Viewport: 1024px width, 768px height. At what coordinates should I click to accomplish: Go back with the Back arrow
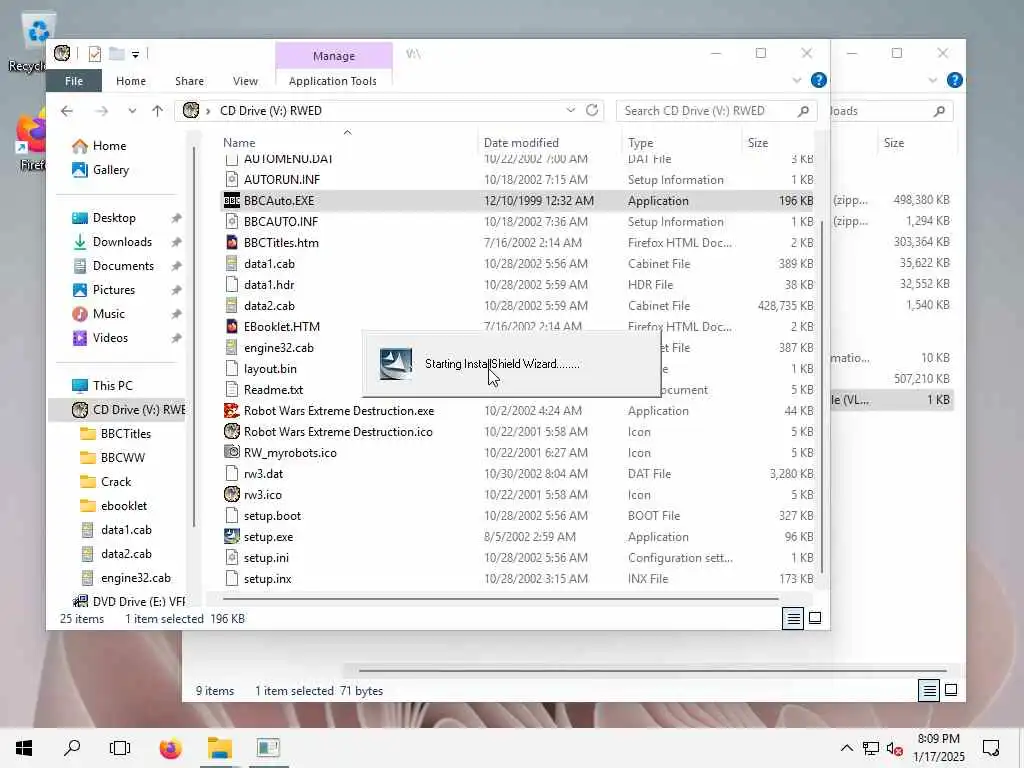(x=67, y=111)
